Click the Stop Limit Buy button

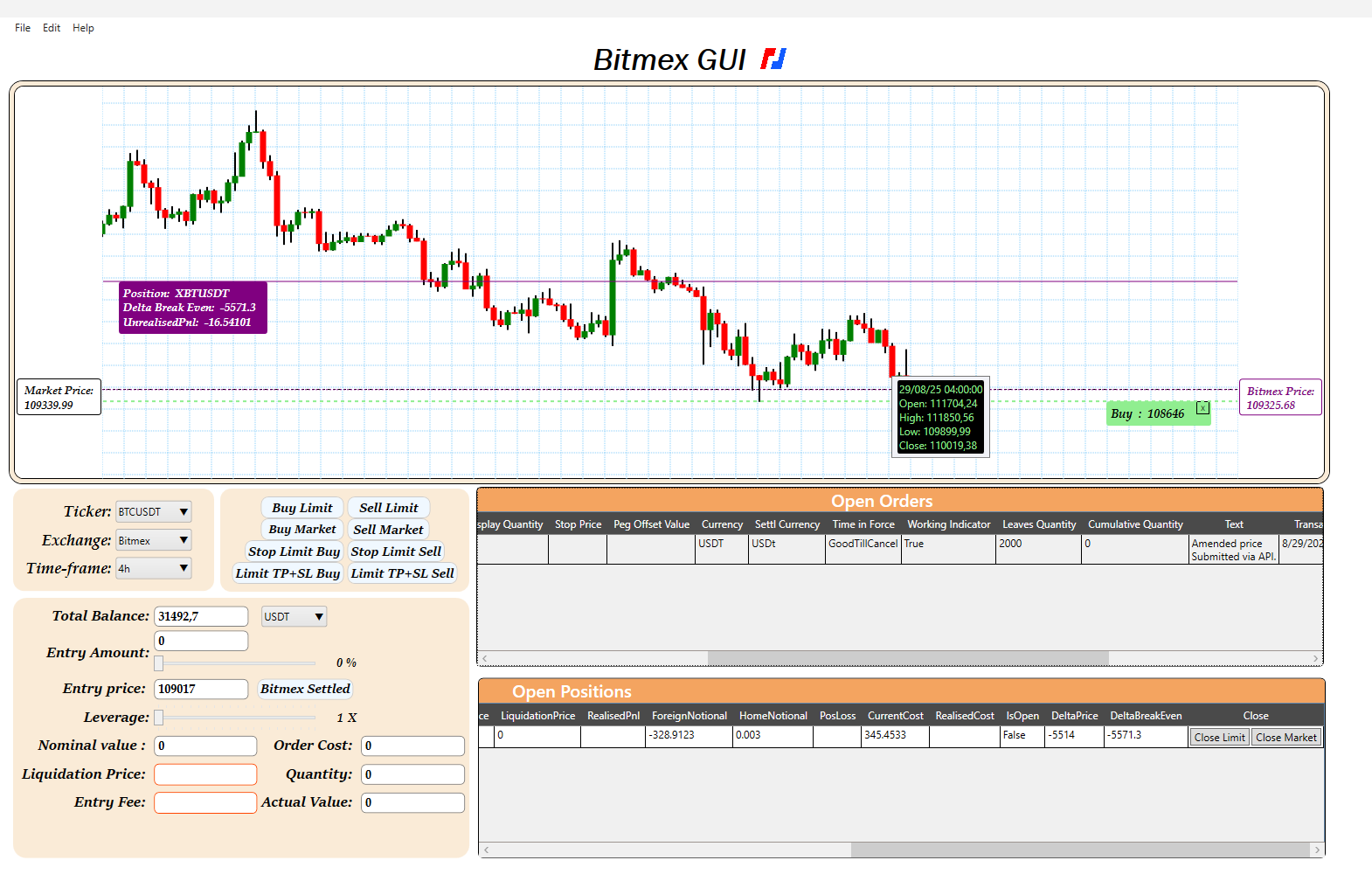point(294,552)
